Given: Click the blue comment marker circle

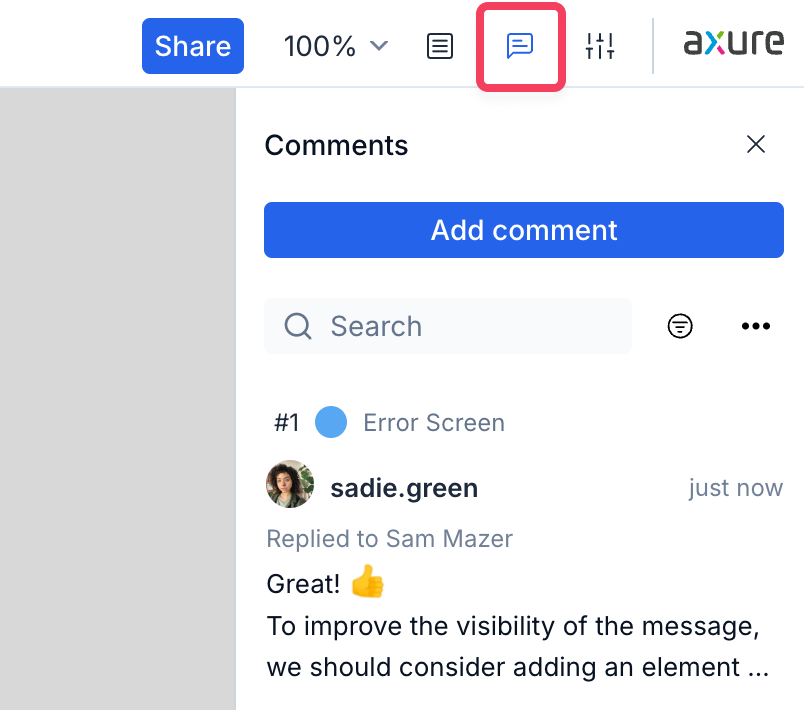Looking at the screenshot, I should pos(331,423).
